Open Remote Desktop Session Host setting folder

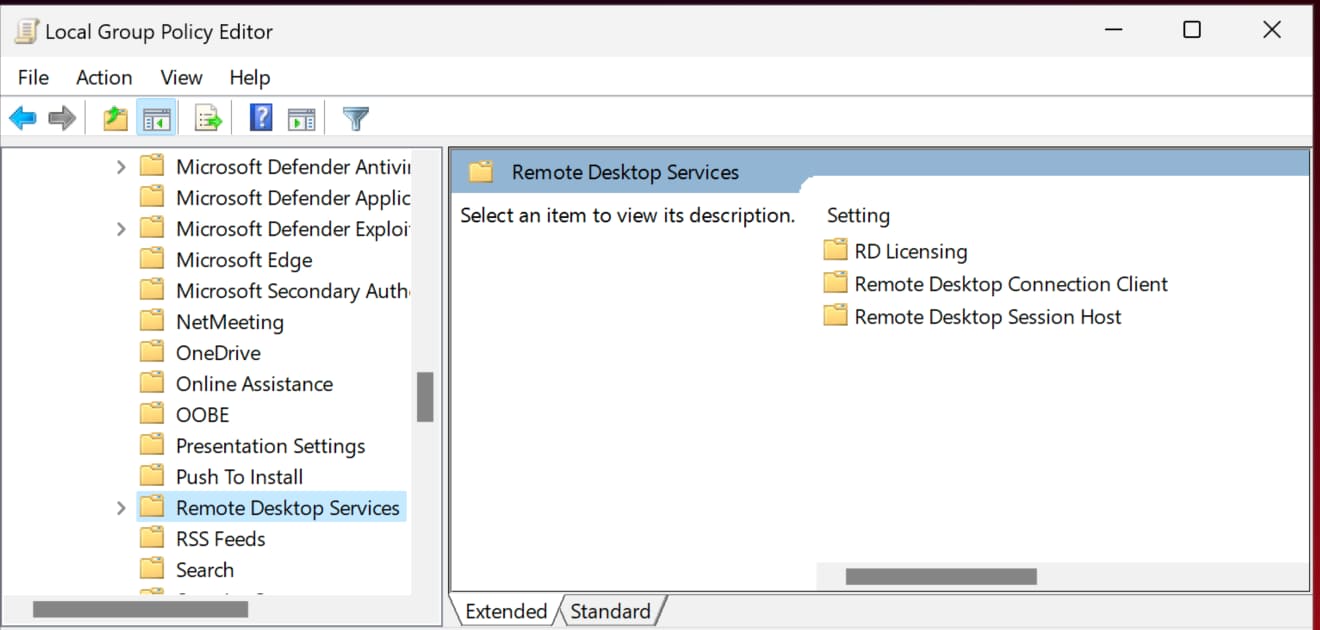[988, 317]
